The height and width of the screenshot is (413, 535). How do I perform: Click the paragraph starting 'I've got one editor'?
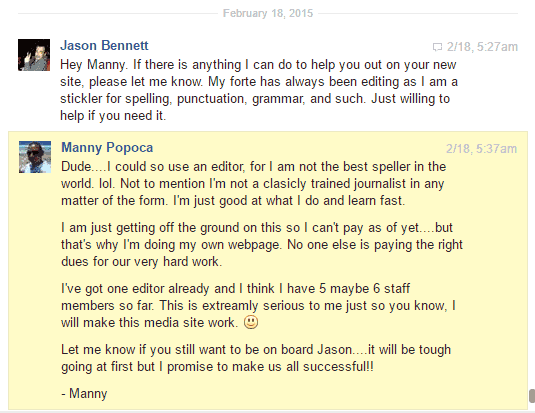[x=258, y=305]
